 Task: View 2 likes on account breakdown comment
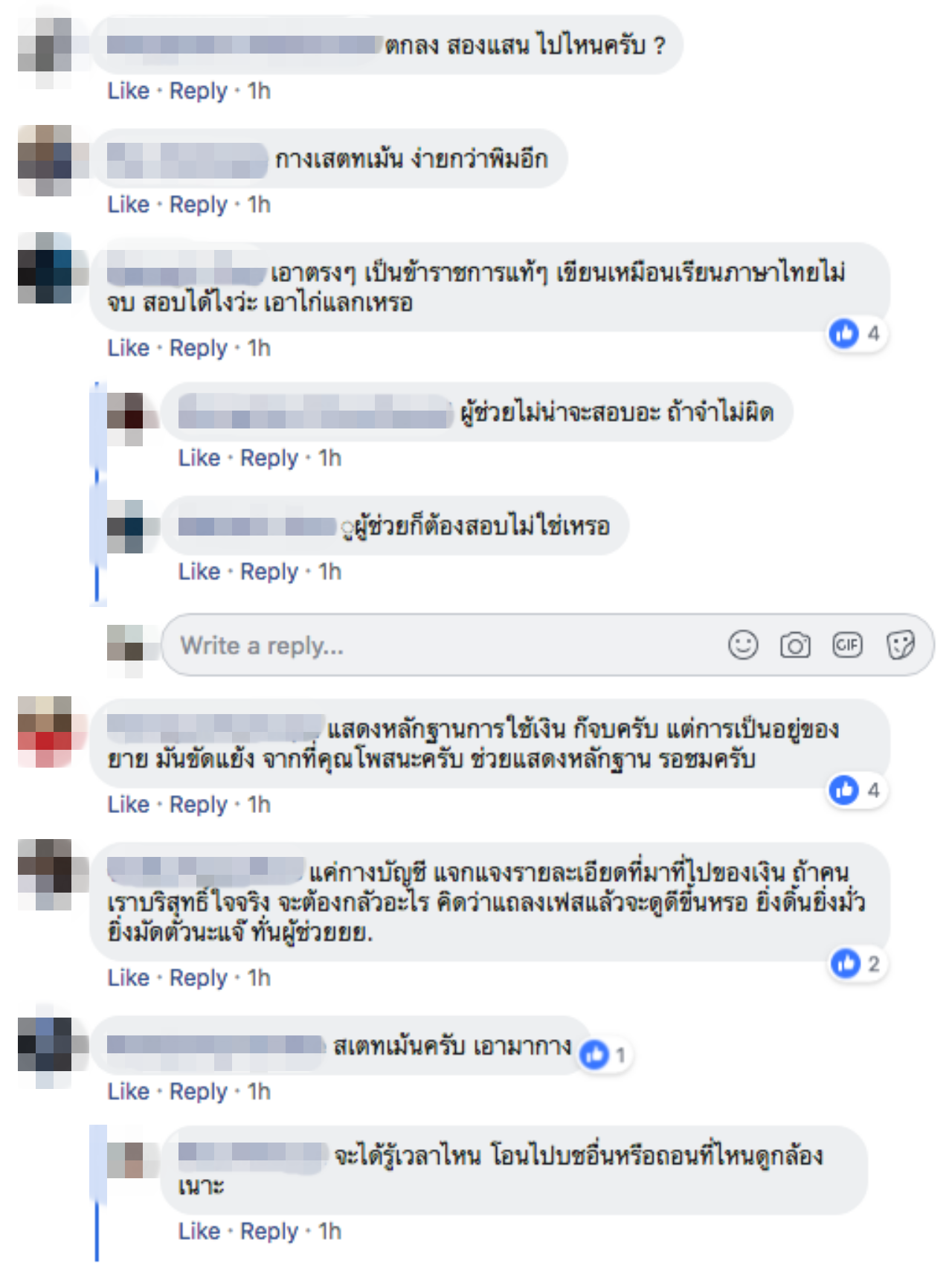(857, 964)
